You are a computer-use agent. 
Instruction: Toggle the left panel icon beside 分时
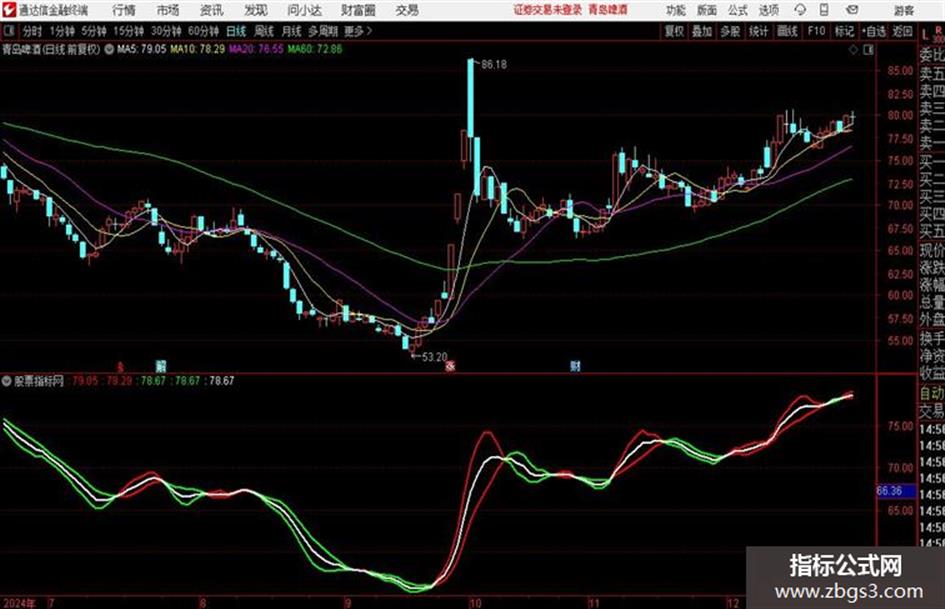click(9, 31)
